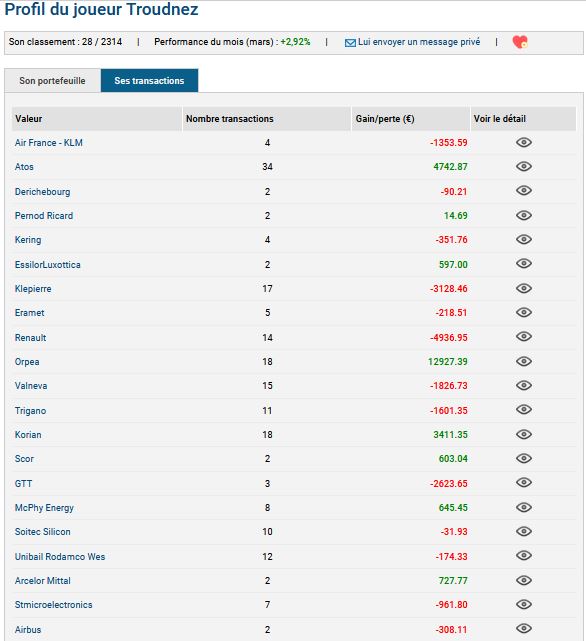Open the Korian detail eye icon

[x=523, y=434]
